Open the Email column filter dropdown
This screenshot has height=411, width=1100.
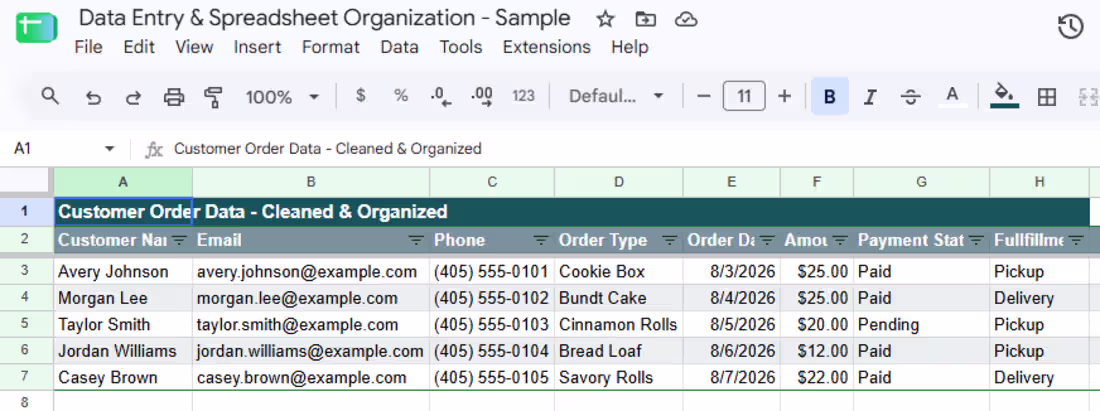point(416,241)
